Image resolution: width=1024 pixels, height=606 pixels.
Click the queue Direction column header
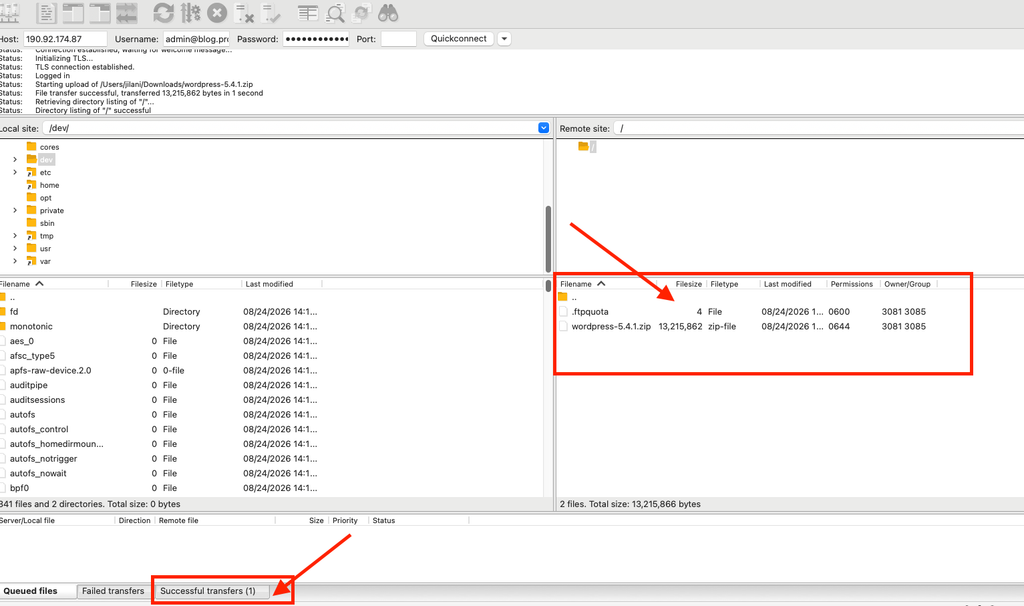tap(135, 520)
